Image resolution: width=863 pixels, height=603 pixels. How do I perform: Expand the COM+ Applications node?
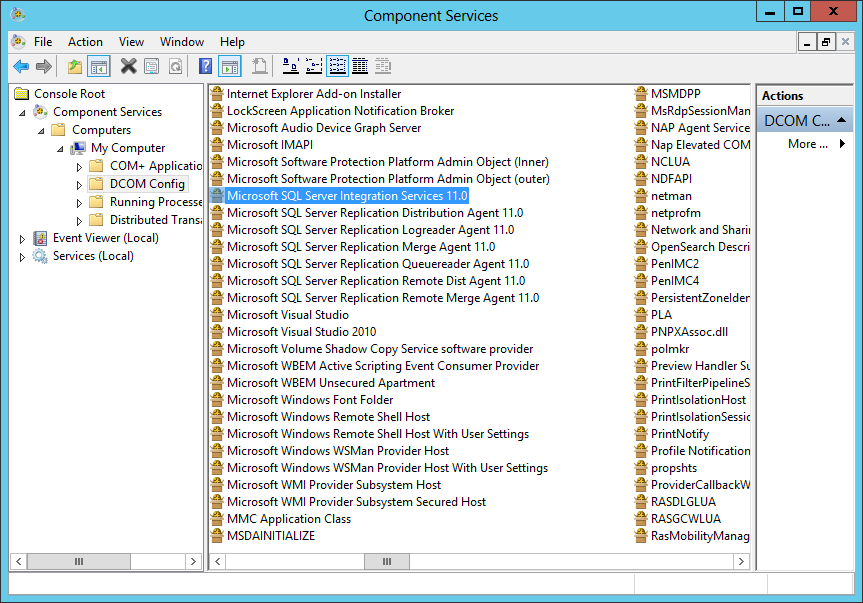[79, 167]
